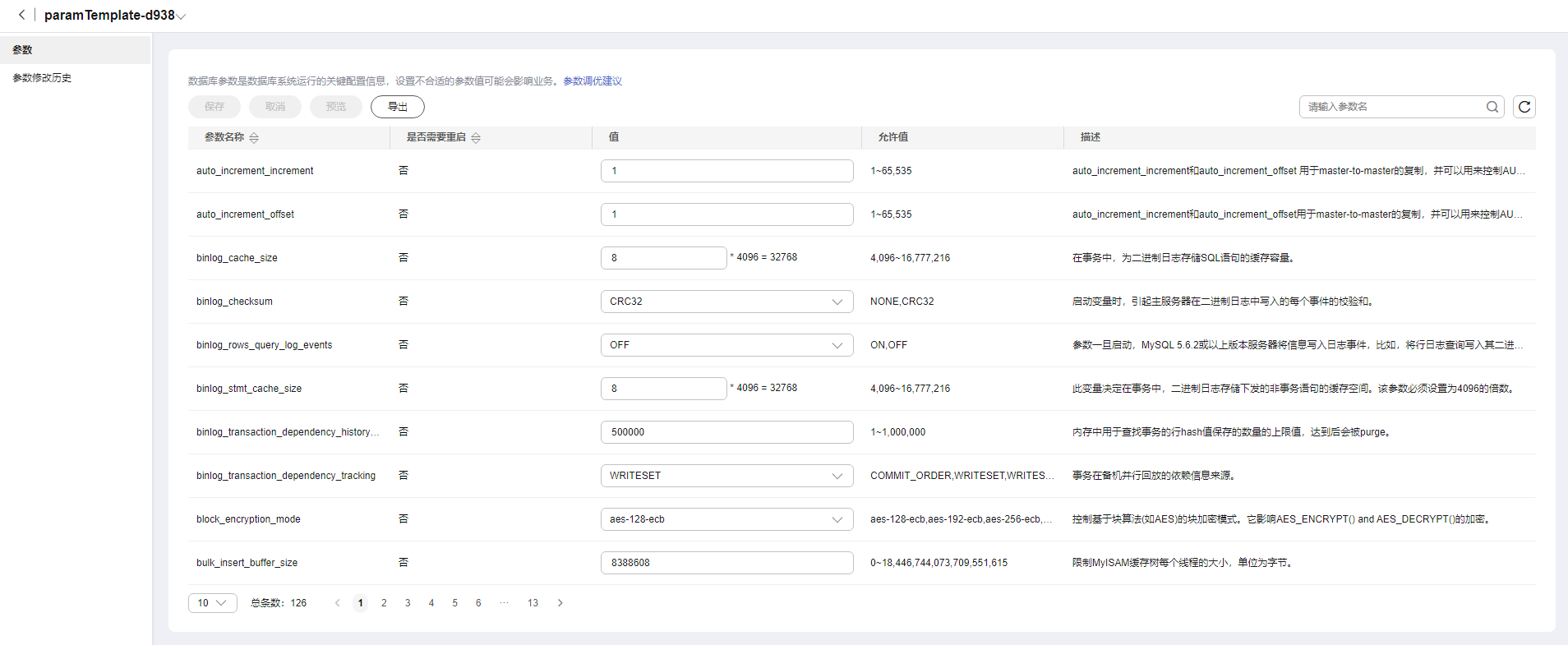Open the 参数 sidebar tab
This screenshot has height=645, width=1568.
(x=75, y=50)
